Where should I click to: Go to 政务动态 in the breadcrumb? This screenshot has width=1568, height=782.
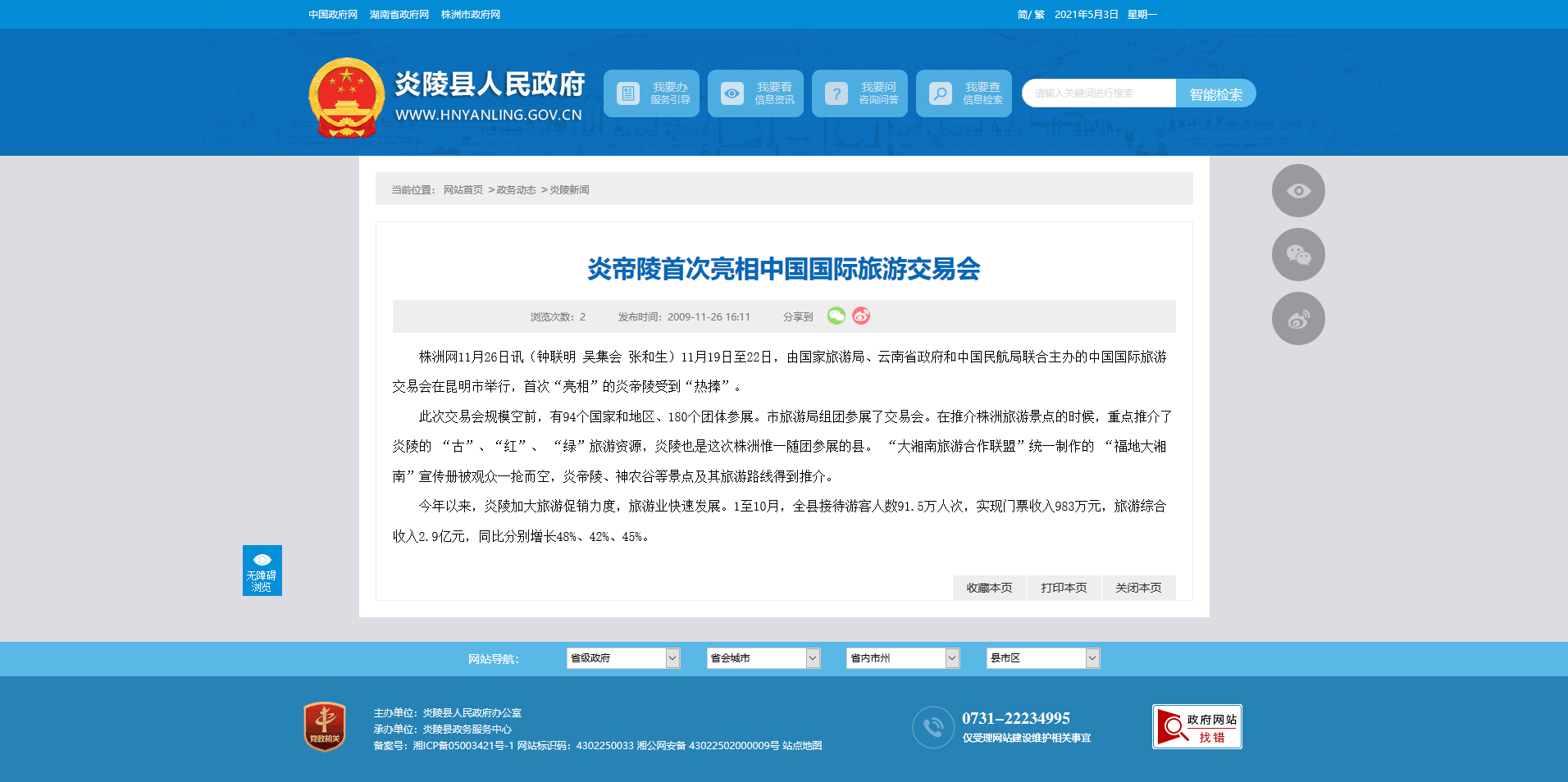coord(516,190)
